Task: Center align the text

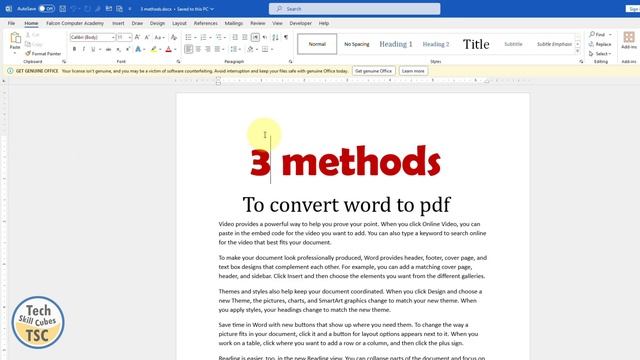Action: (x=198, y=49)
